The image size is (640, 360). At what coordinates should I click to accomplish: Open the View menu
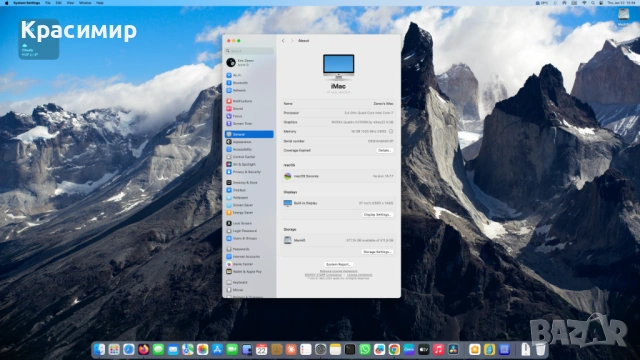[x=70, y=3]
